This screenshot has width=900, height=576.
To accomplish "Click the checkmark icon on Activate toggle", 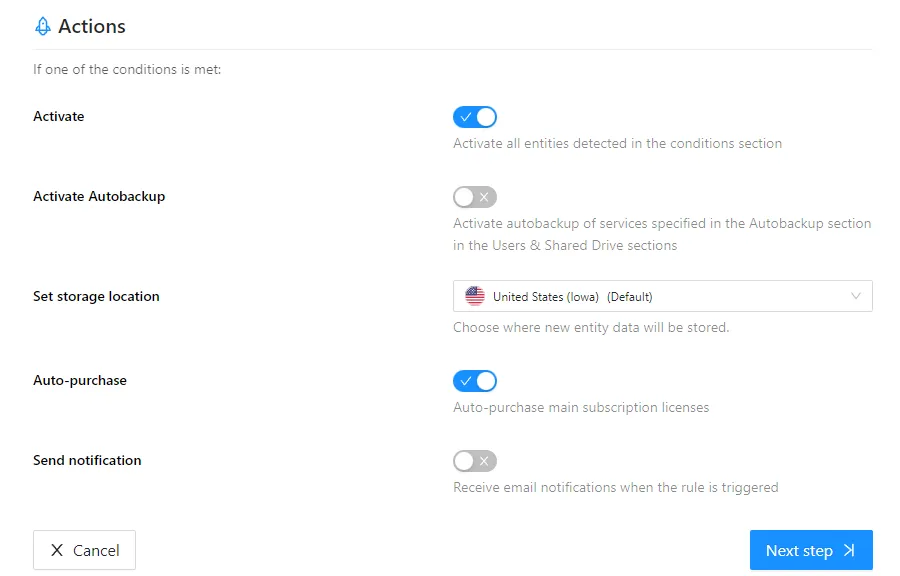I will [x=468, y=116].
